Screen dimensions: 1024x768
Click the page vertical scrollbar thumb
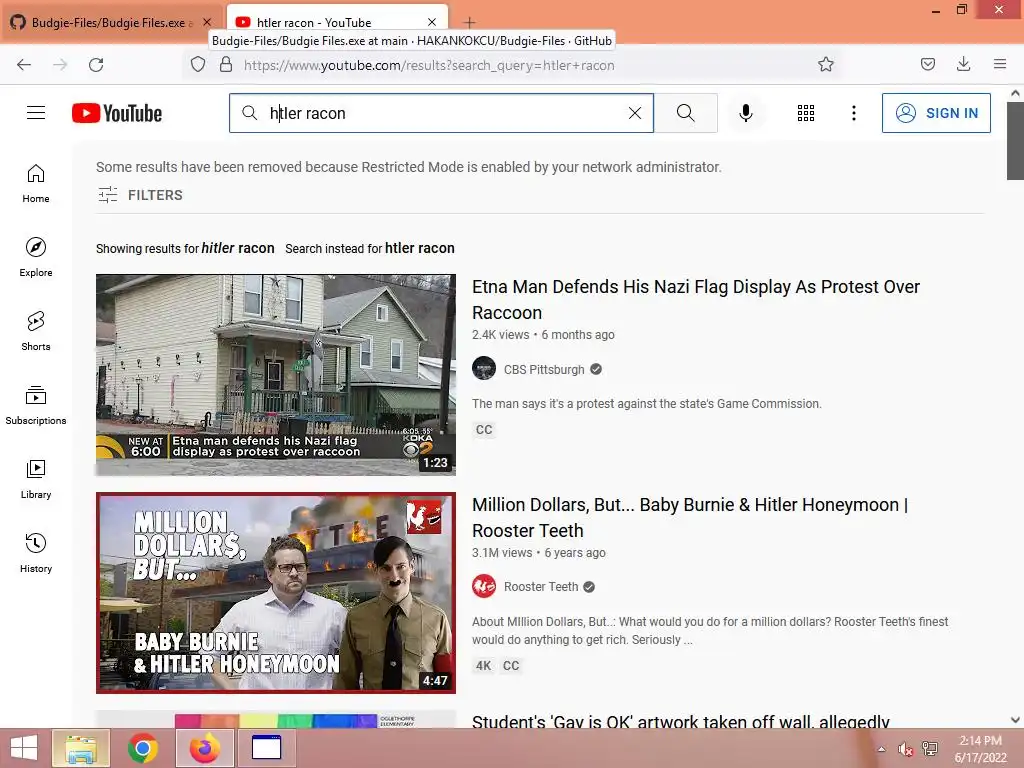point(1015,140)
